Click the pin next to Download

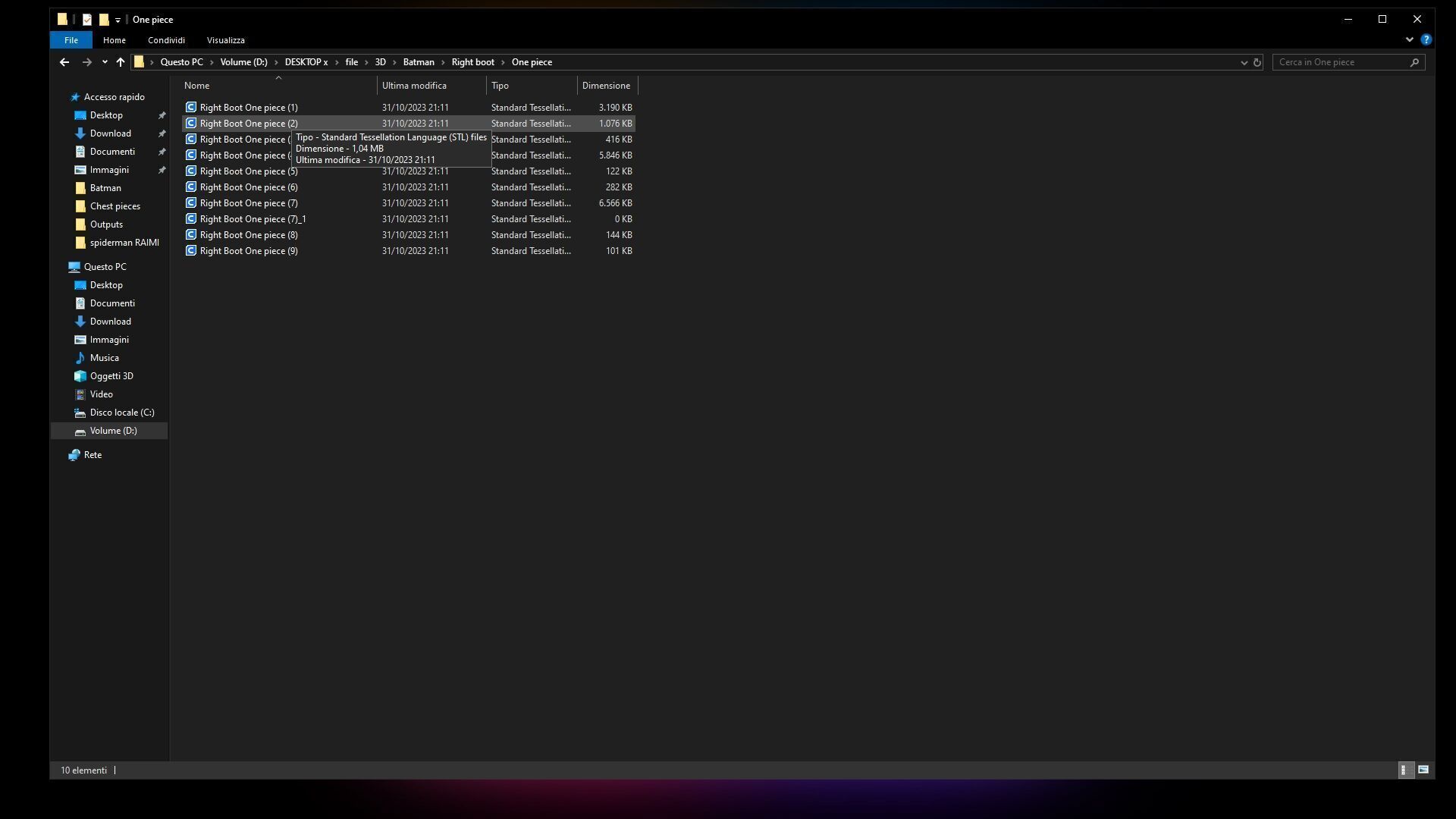coord(162,133)
